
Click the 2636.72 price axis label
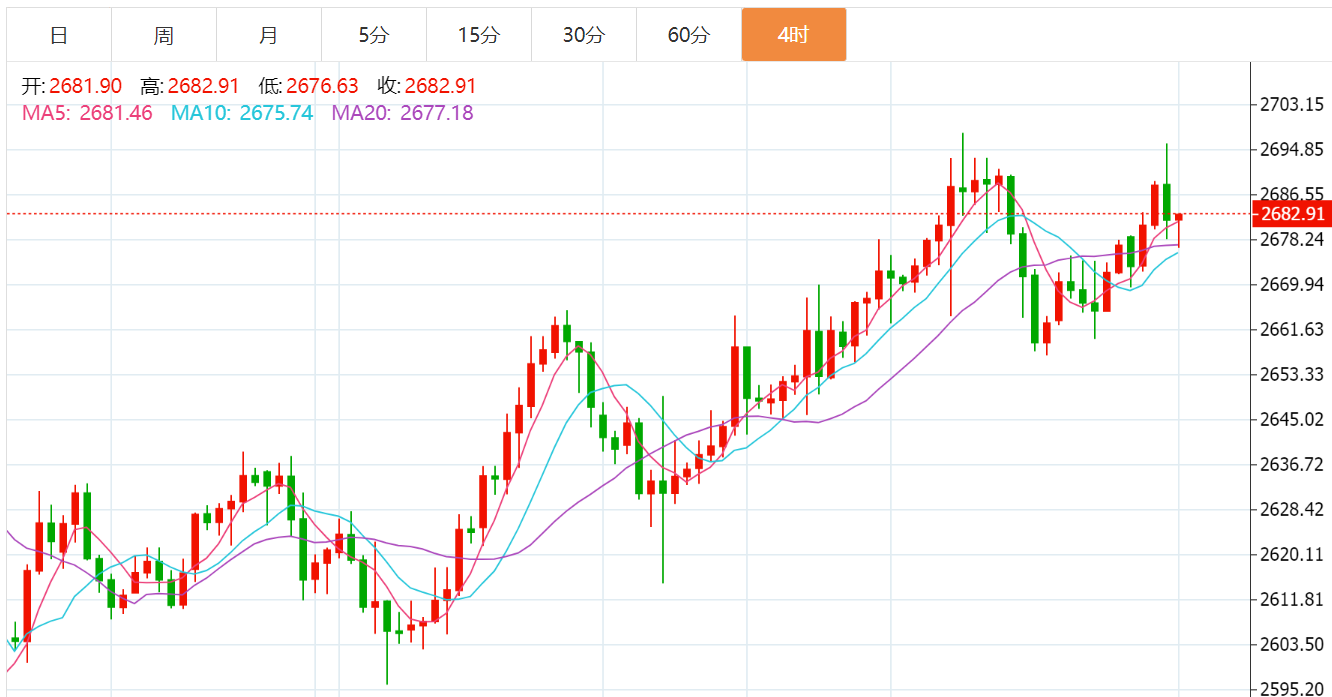1293,465
